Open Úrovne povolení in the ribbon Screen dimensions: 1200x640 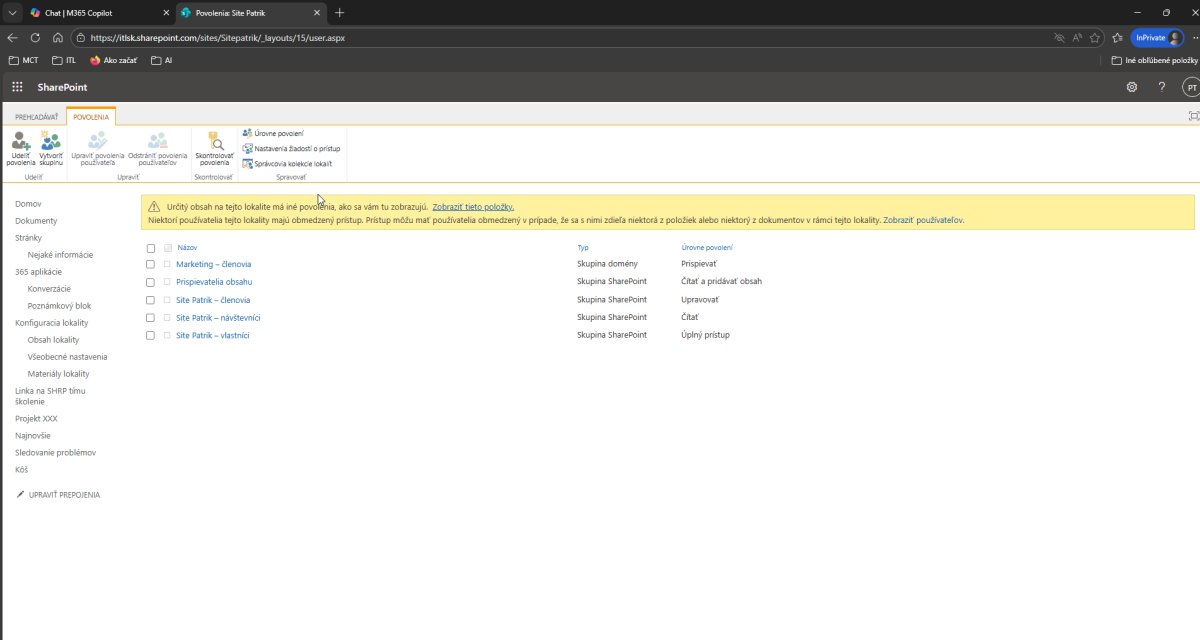pos(278,133)
